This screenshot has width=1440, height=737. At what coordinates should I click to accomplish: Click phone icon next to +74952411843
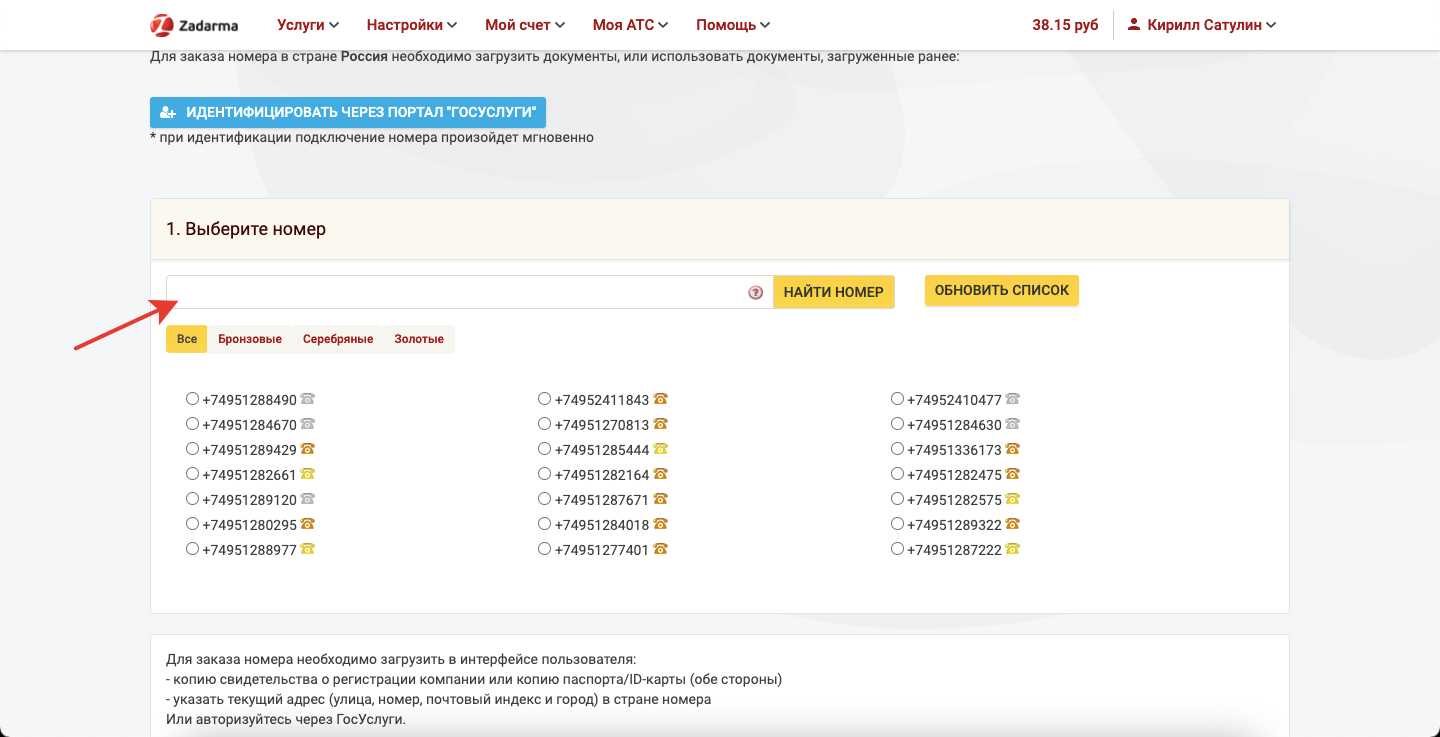tap(660, 399)
